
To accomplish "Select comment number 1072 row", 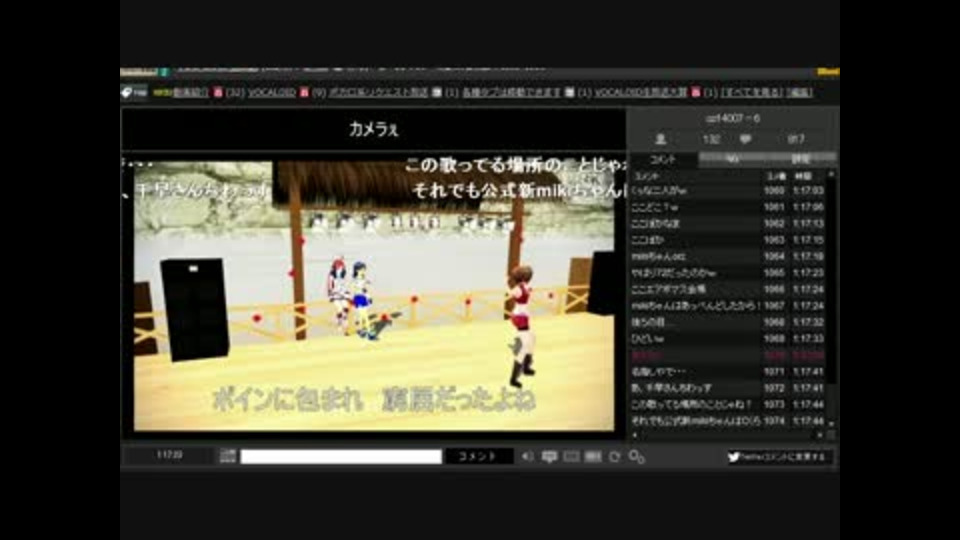I will [x=728, y=388].
